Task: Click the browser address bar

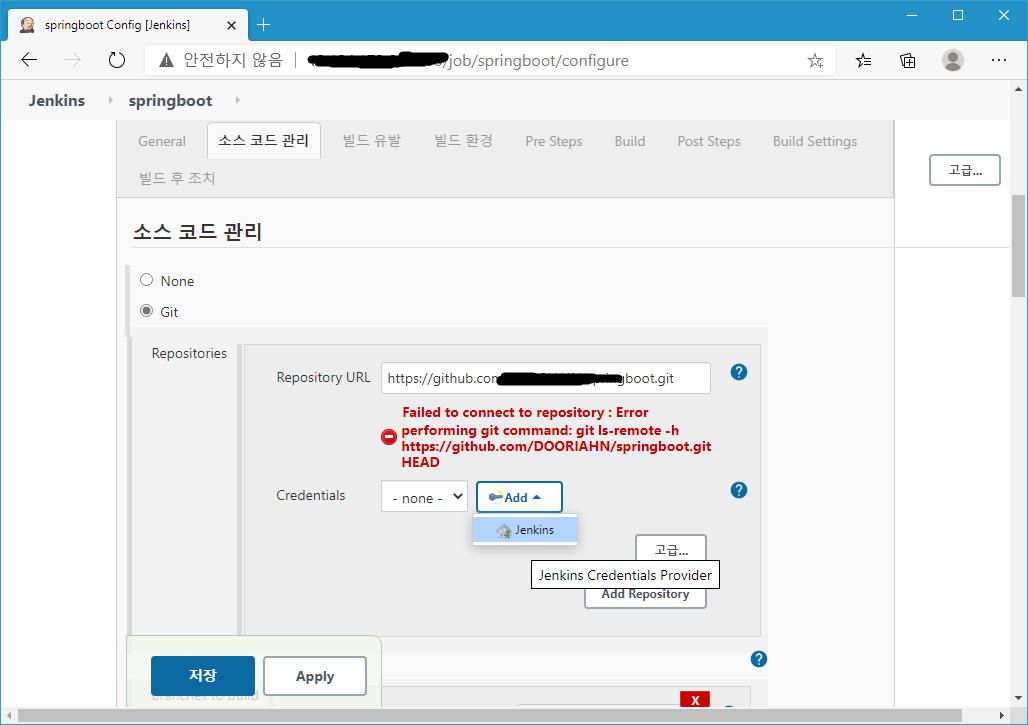Action: (490, 60)
